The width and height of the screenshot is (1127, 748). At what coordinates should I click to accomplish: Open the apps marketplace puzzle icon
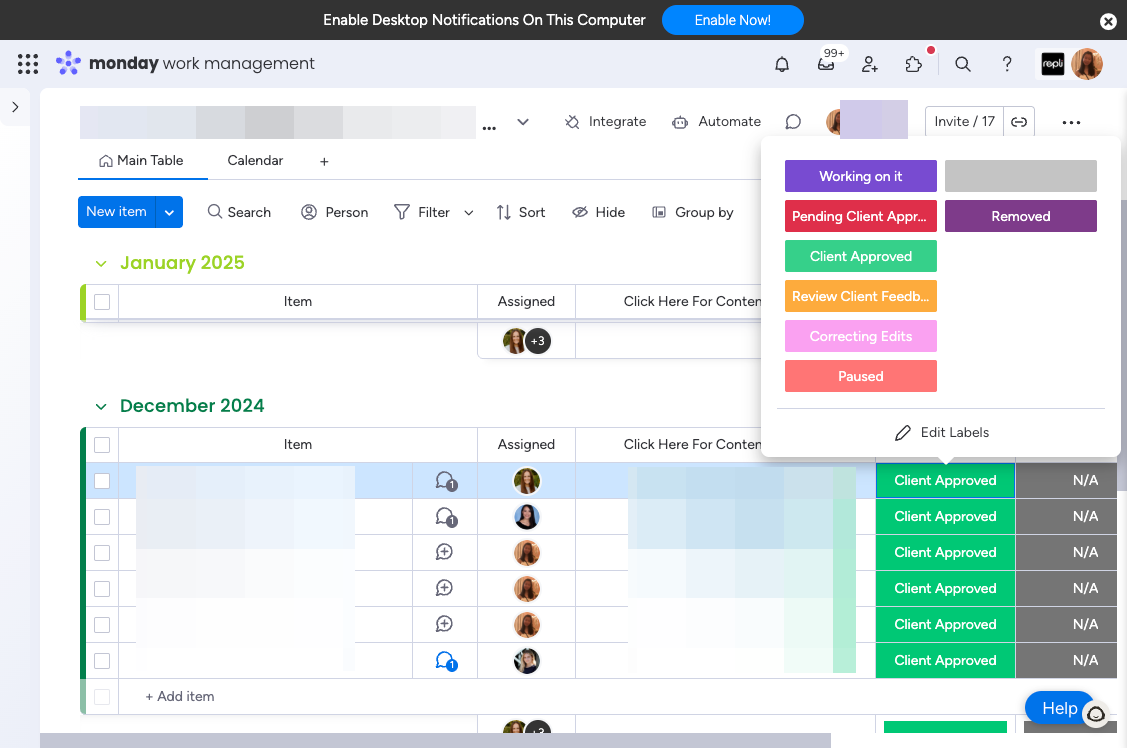914,64
